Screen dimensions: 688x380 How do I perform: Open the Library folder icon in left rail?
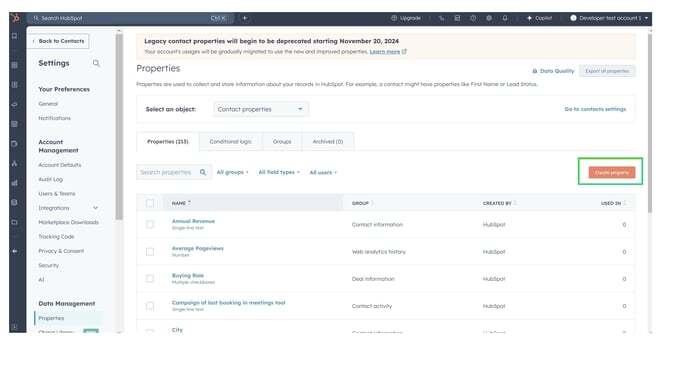tap(14, 222)
